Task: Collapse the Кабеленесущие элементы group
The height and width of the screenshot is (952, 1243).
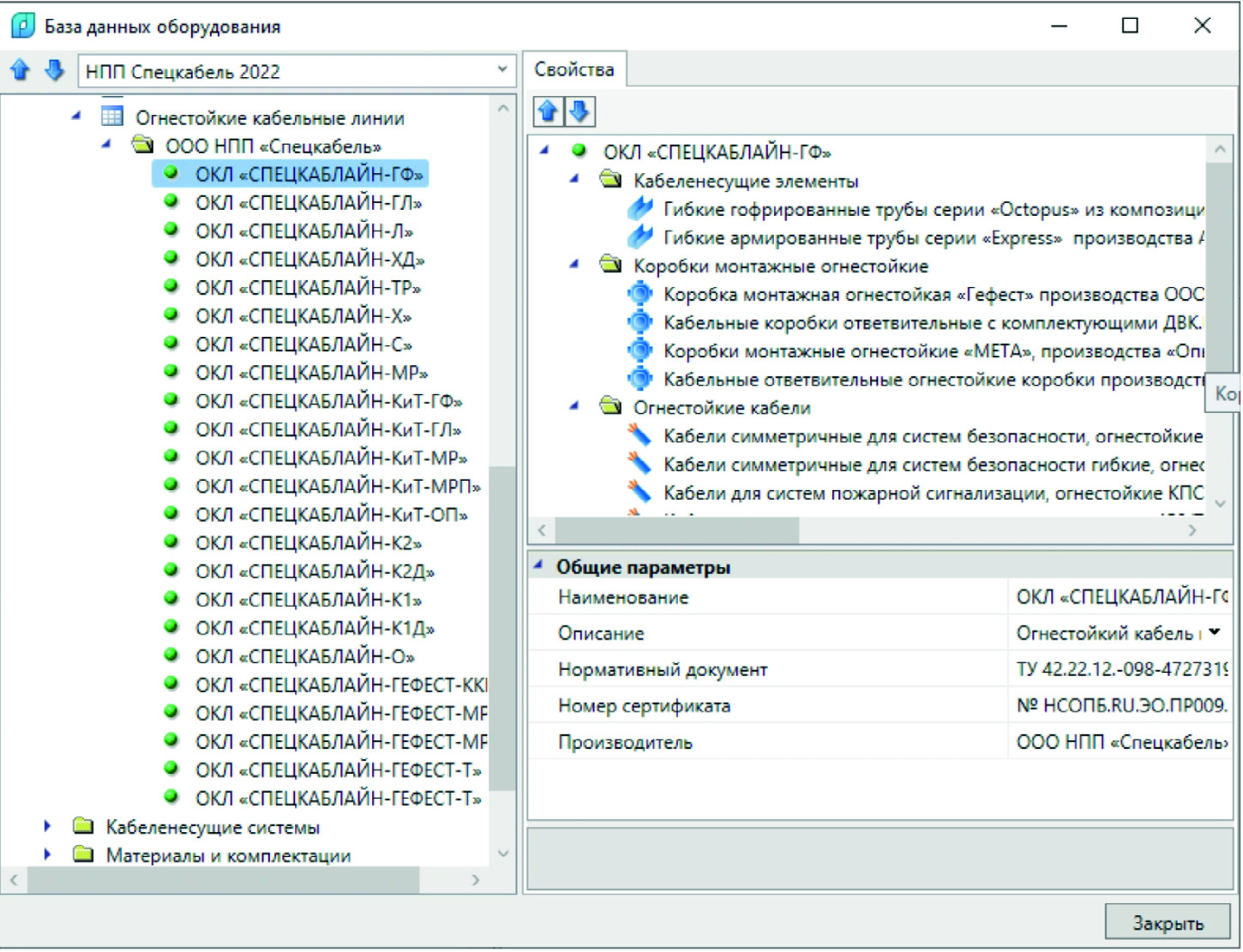Action: point(574,179)
